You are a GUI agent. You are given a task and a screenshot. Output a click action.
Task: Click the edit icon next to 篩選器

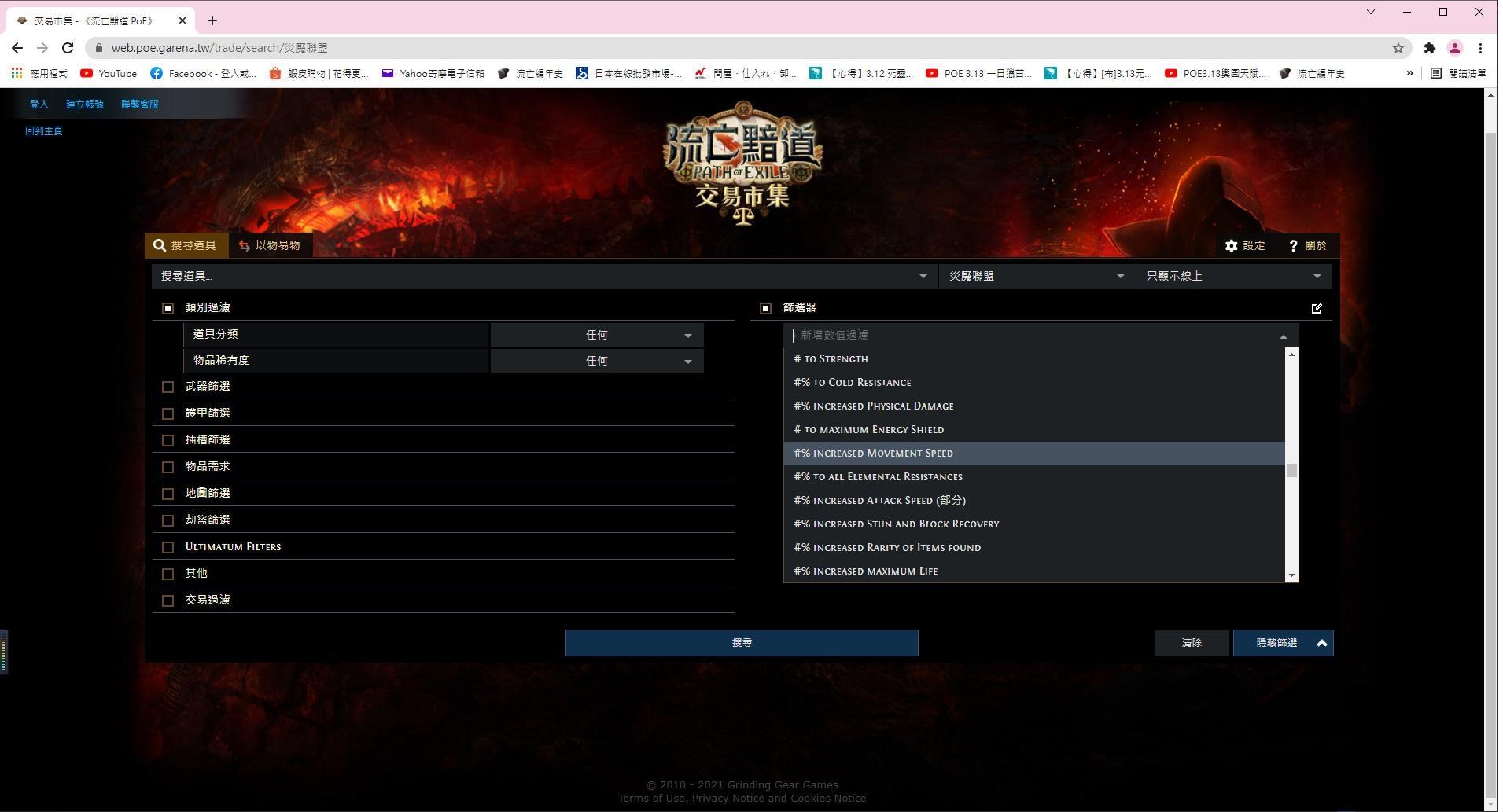(x=1317, y=308)
